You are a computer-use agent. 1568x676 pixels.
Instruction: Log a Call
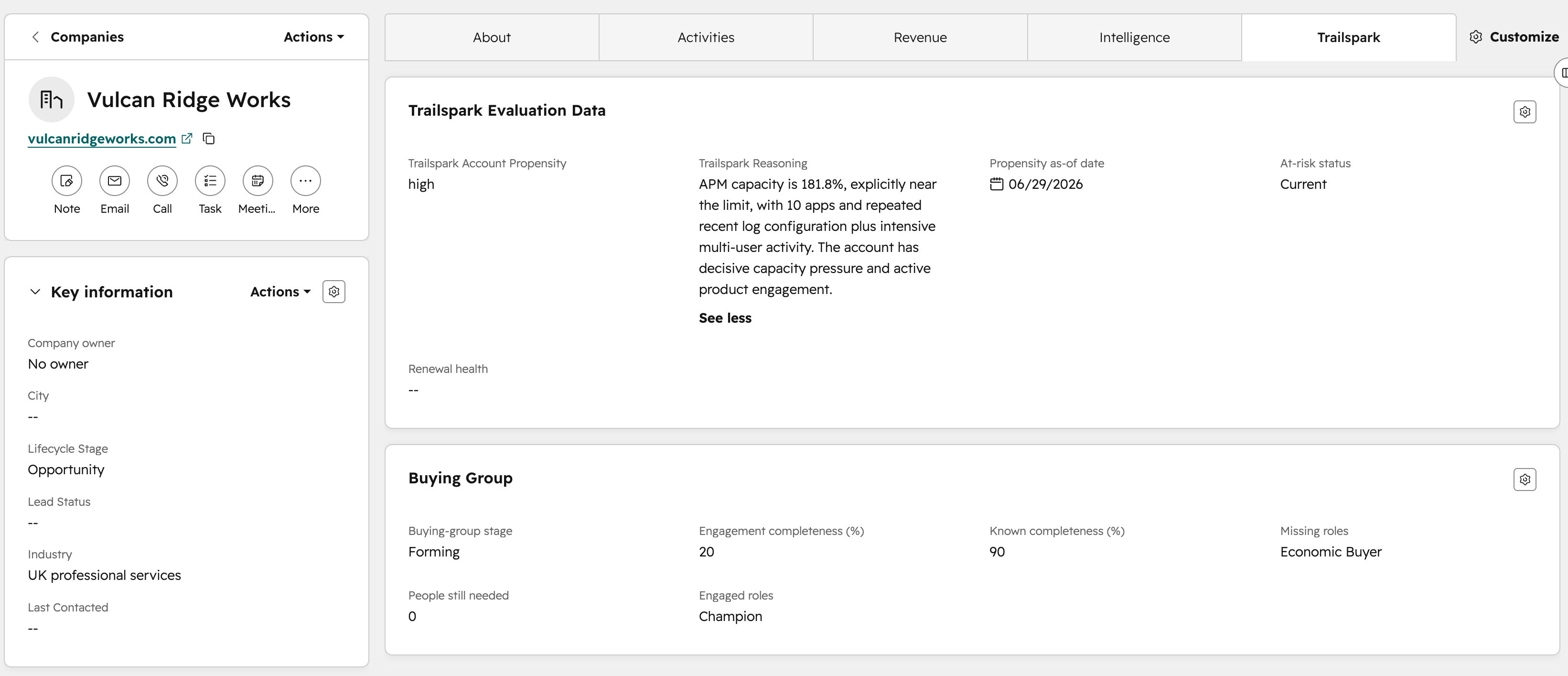[x=162, y=181]
